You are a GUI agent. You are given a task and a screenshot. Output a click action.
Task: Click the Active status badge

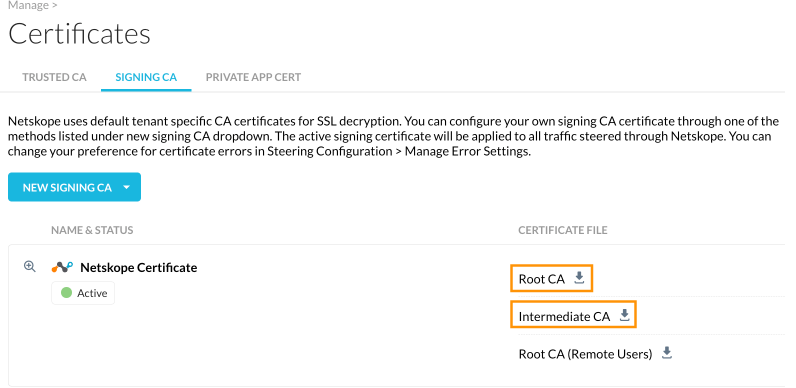[x=83, y=293]
